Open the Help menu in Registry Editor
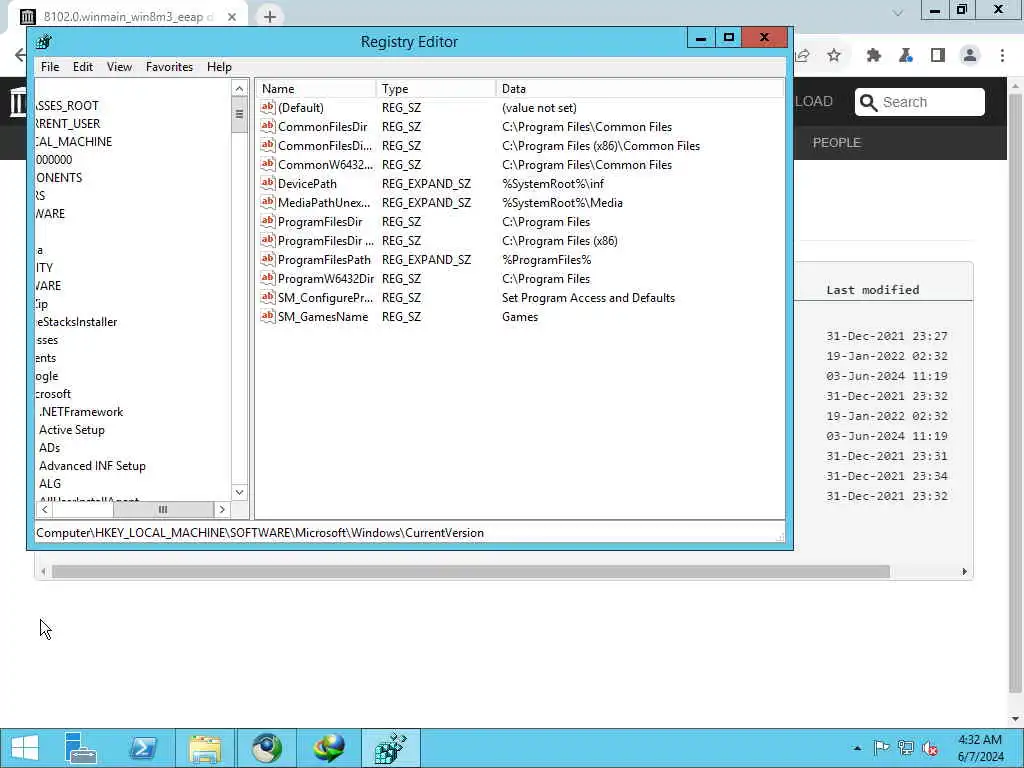This screenshot has width=1024, height=768. [219, 67]
